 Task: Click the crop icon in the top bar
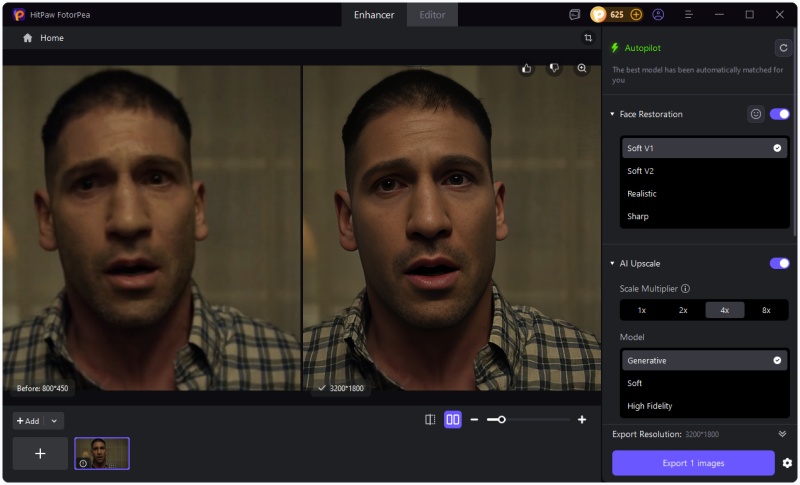pyautogui.click(x=588, y=38)
